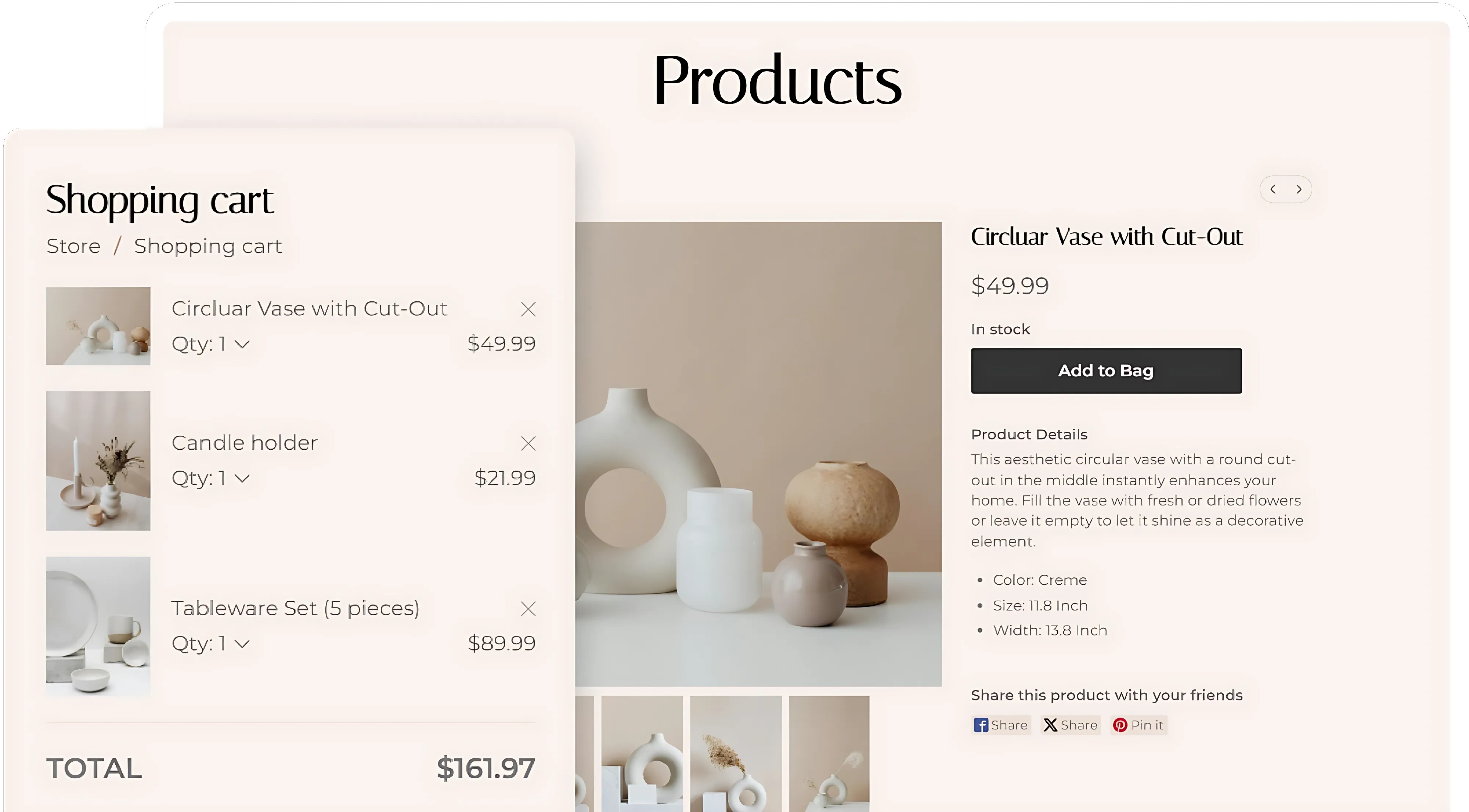The image size is (1469, 812).
Task: Select Candle holder cart thumbnail
Action: (x=98, y=460)
